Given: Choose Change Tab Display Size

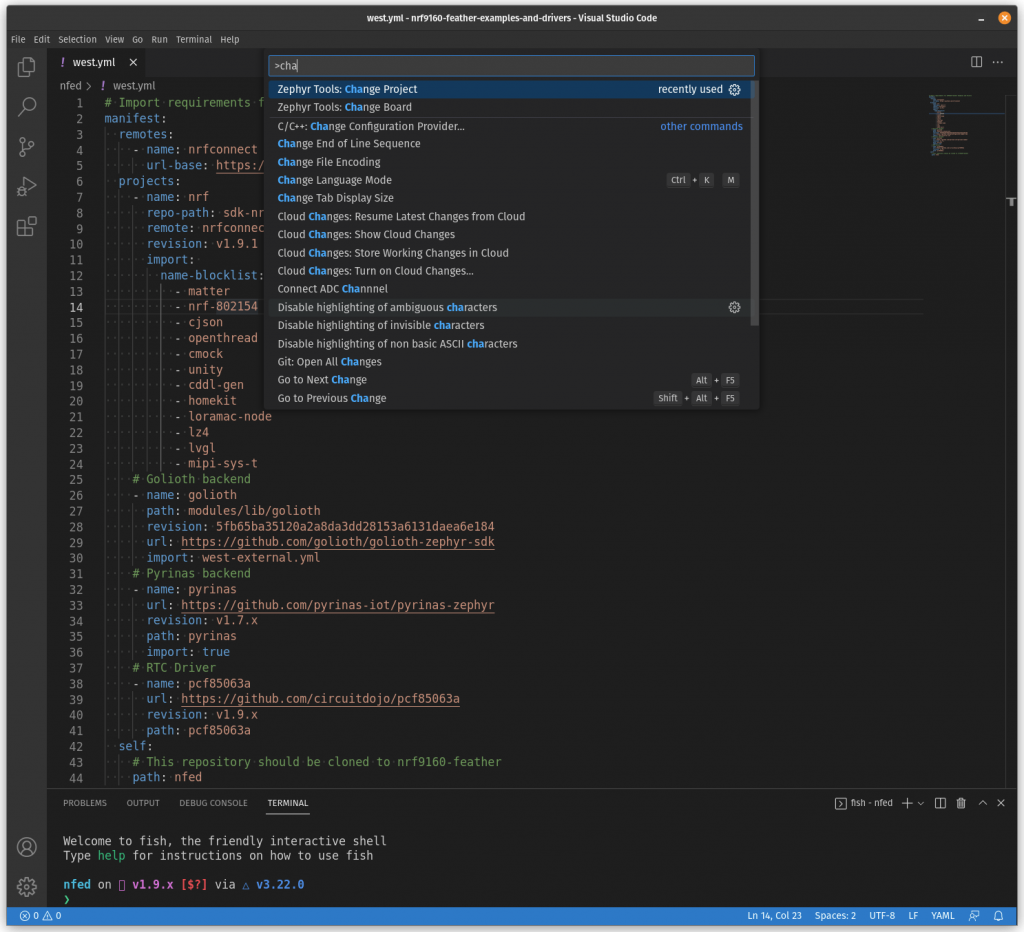Looking at the screenshot, I should (510, 198).
